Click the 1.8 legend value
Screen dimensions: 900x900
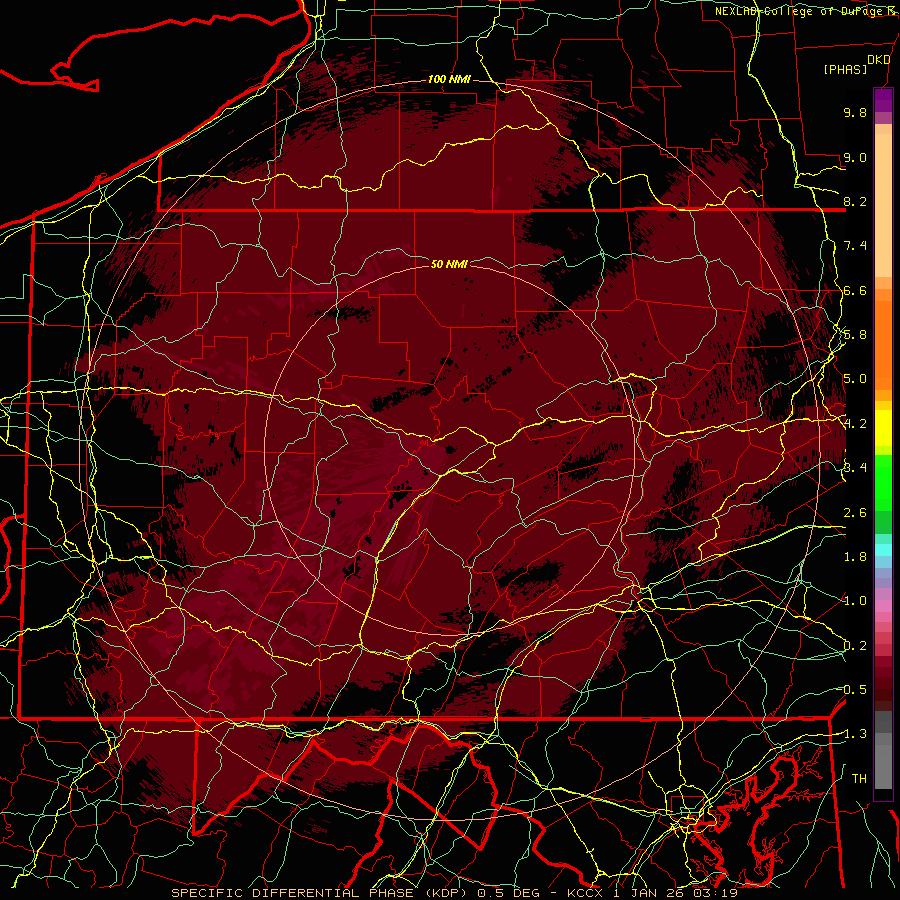tap(855, 557)
